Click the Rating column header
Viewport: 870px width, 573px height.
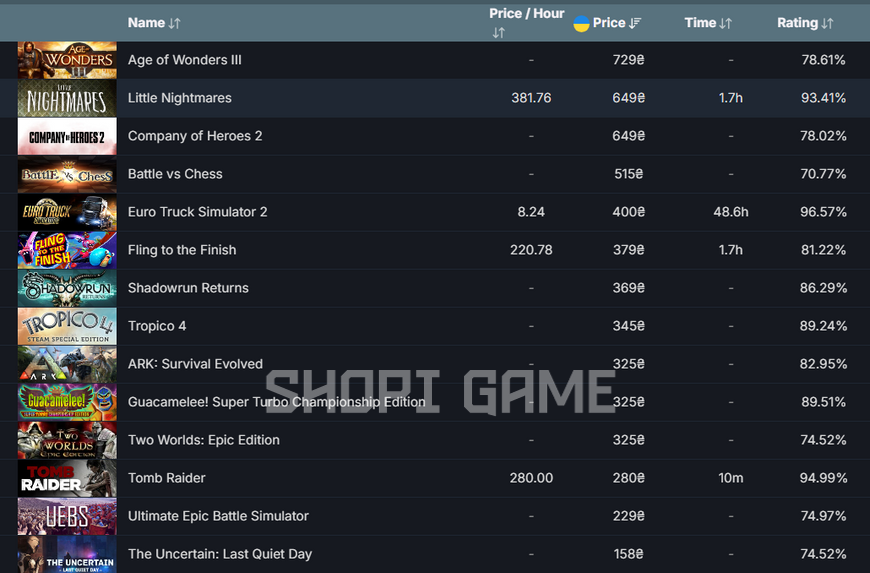click(797, 23)
